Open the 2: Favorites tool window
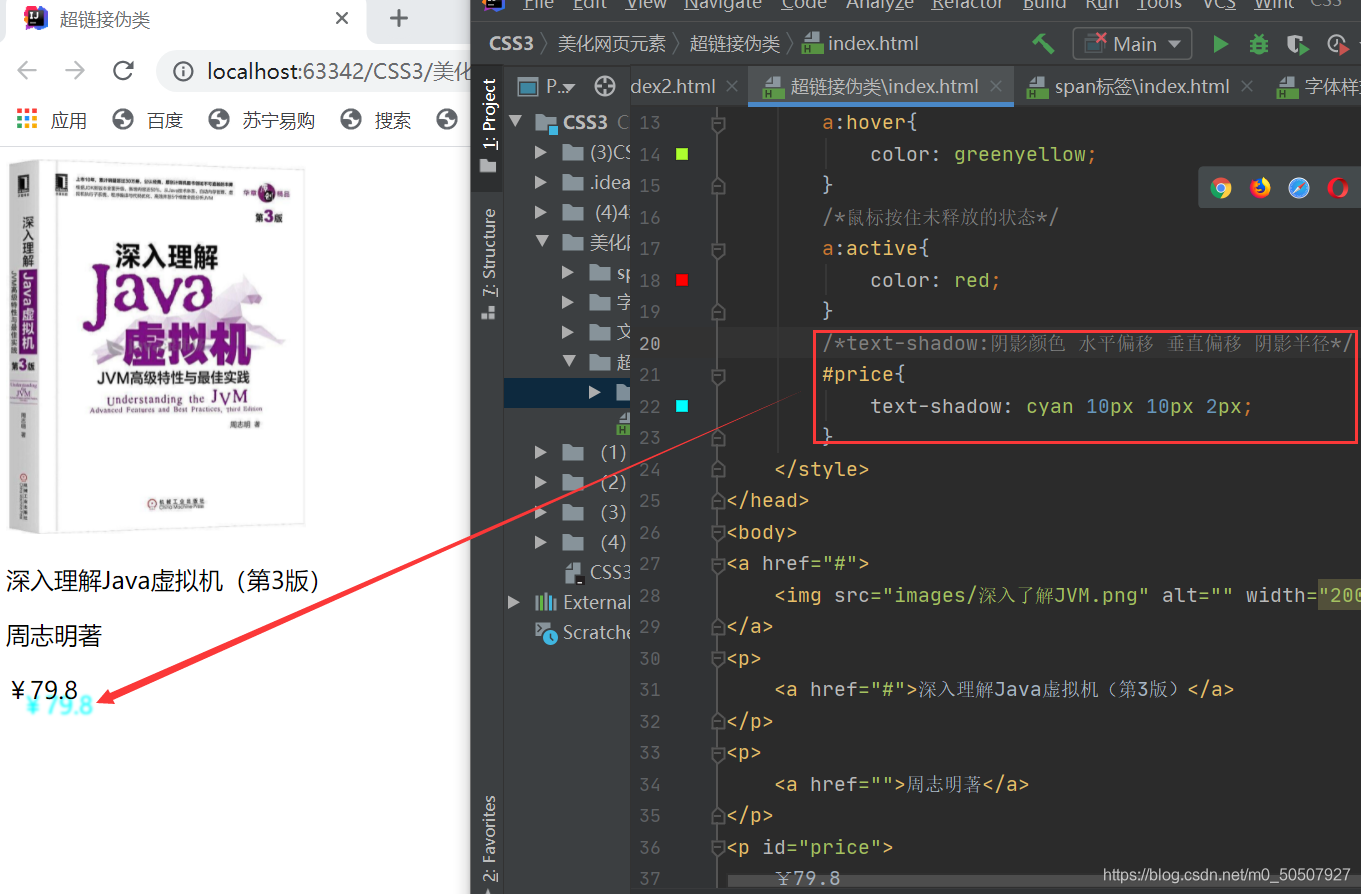The width and height of the screenshot is (1361, 894). (x=488, y=838)
